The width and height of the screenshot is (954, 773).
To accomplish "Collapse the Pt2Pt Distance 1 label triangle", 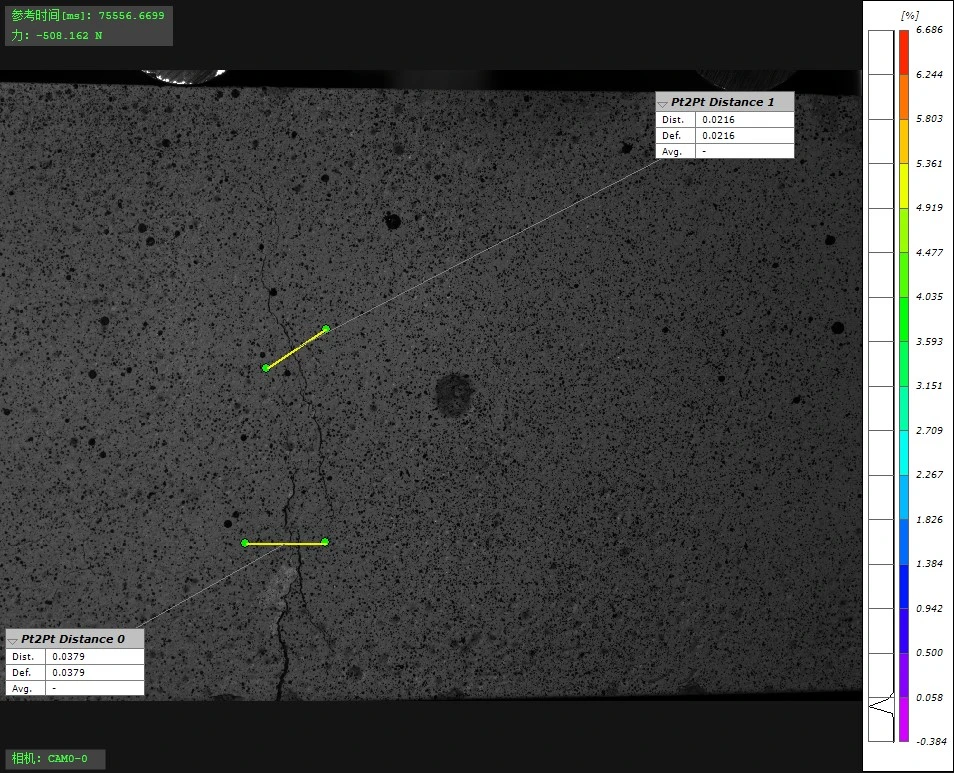I will 662,103.
